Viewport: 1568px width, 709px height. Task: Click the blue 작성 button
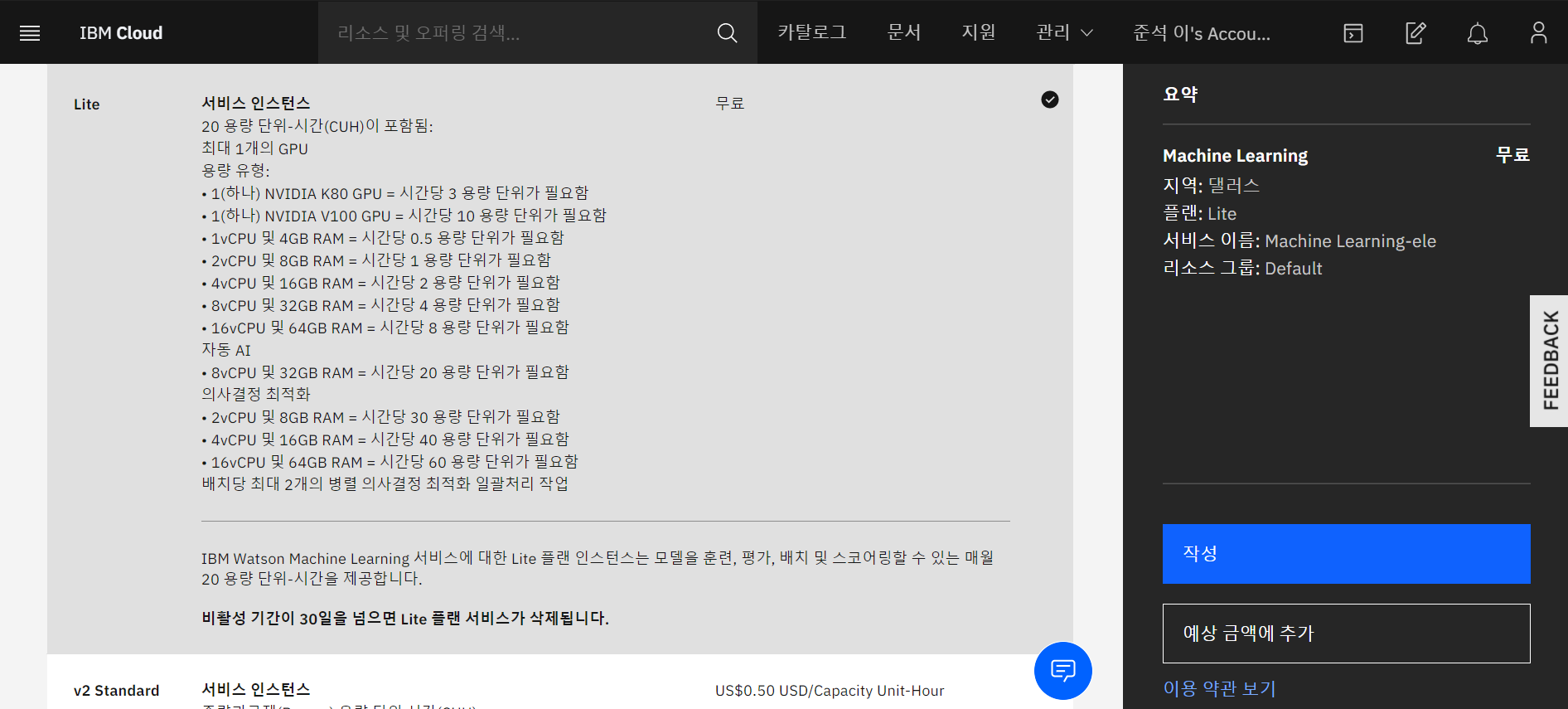pos(1346,553)
